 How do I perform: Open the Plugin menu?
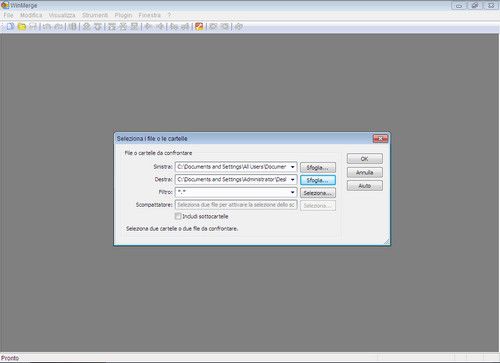click(123, 15)
